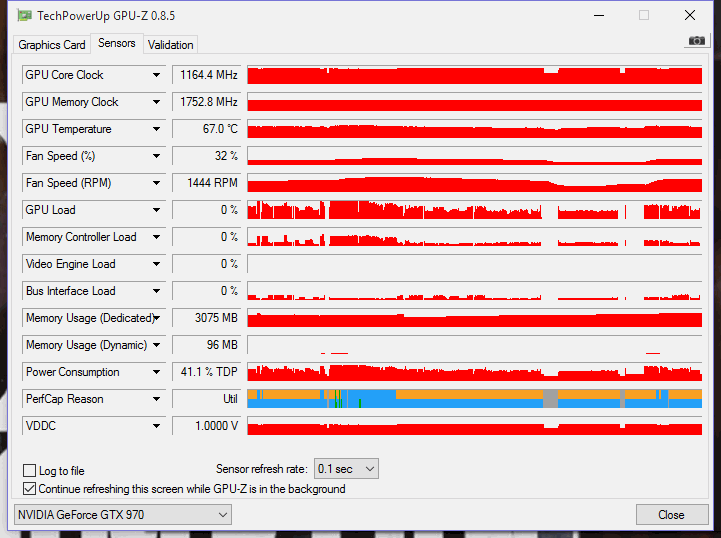Click the 32 % fan speed value
This screenshot has width=721, height=538.
[207, 156]
